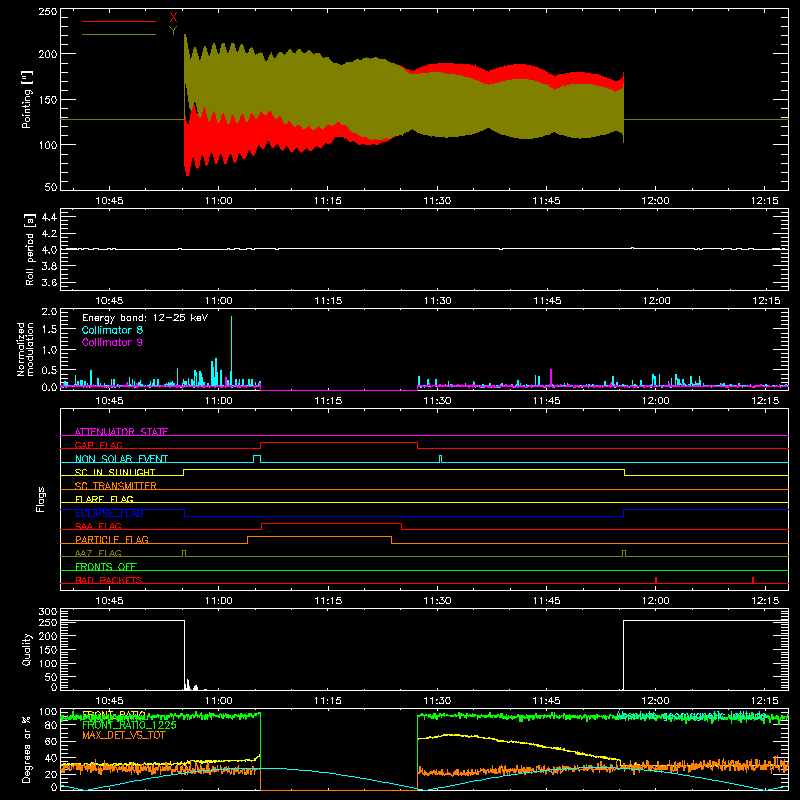
Task: Click '11:30' under the modulation plot
Action: 437,401
